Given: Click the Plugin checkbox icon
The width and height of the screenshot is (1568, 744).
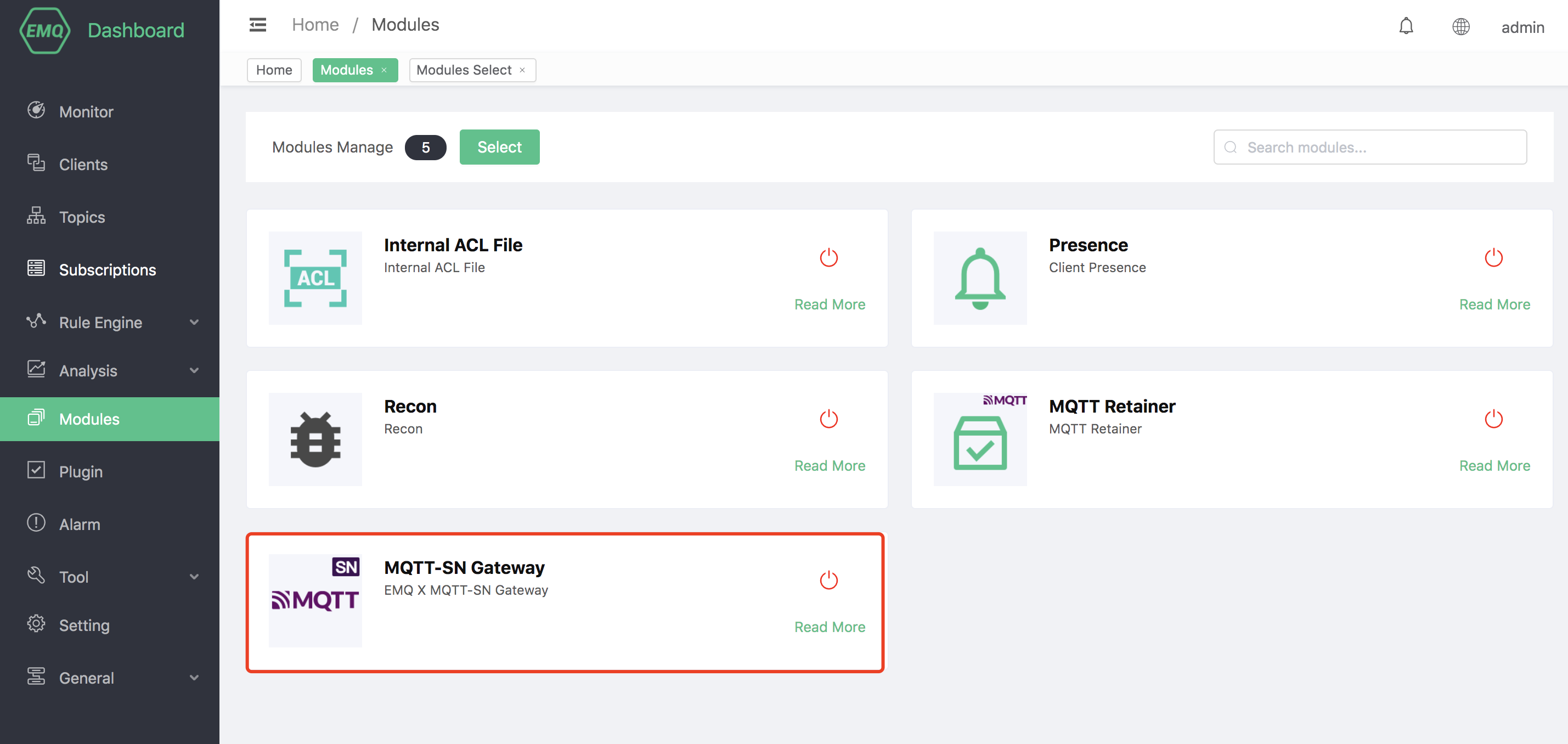Looking at the screenshot, I should coord(36,470).
